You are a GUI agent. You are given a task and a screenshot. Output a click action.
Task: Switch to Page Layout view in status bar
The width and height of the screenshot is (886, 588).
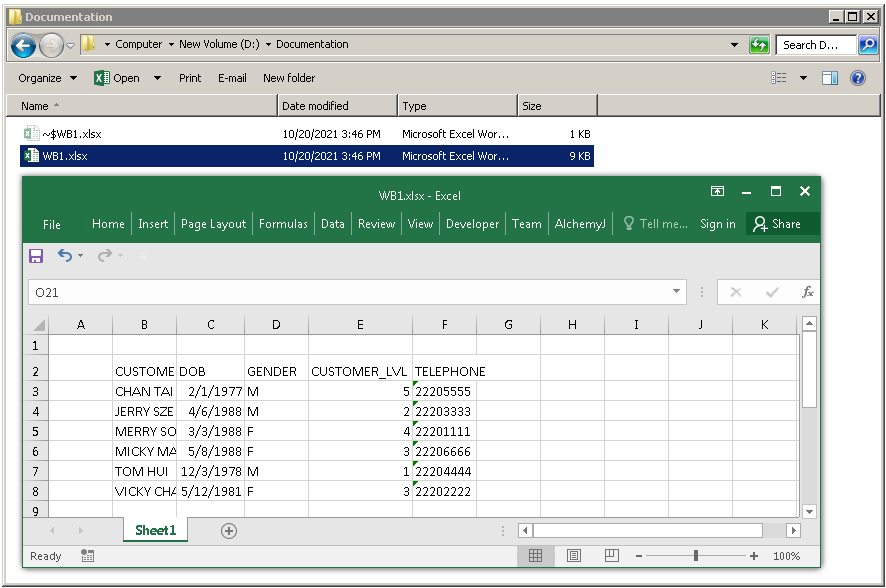click(573, 556)
